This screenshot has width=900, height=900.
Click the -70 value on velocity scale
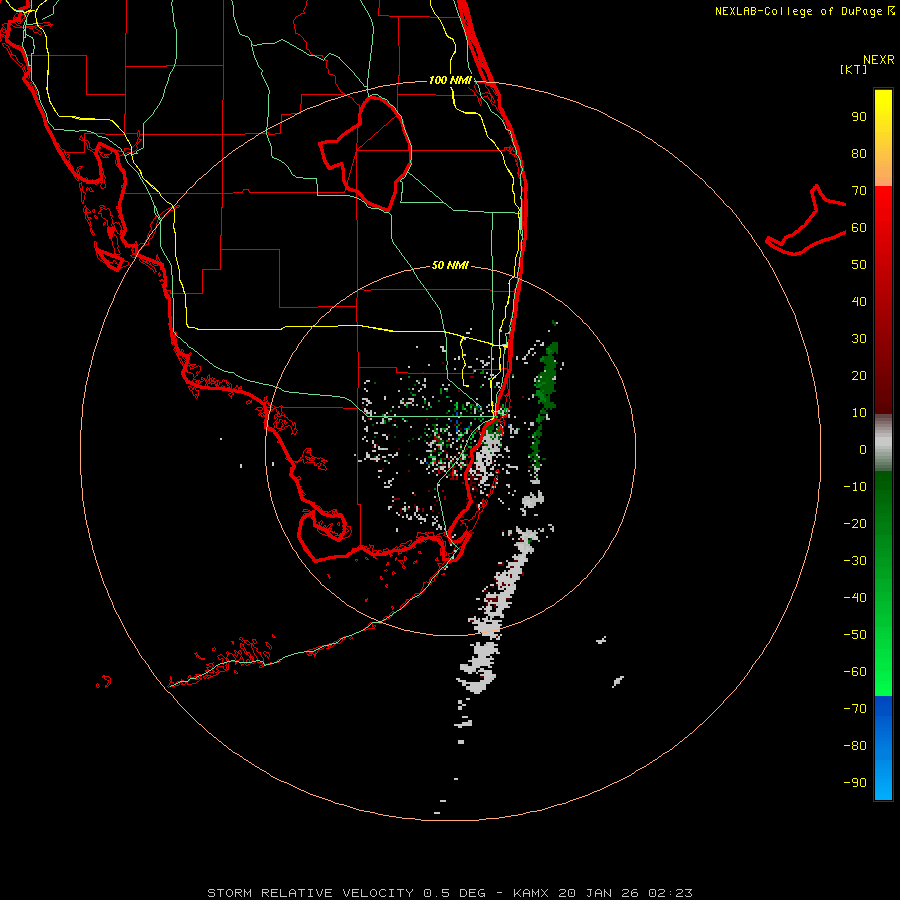click(x=855, y=708)
